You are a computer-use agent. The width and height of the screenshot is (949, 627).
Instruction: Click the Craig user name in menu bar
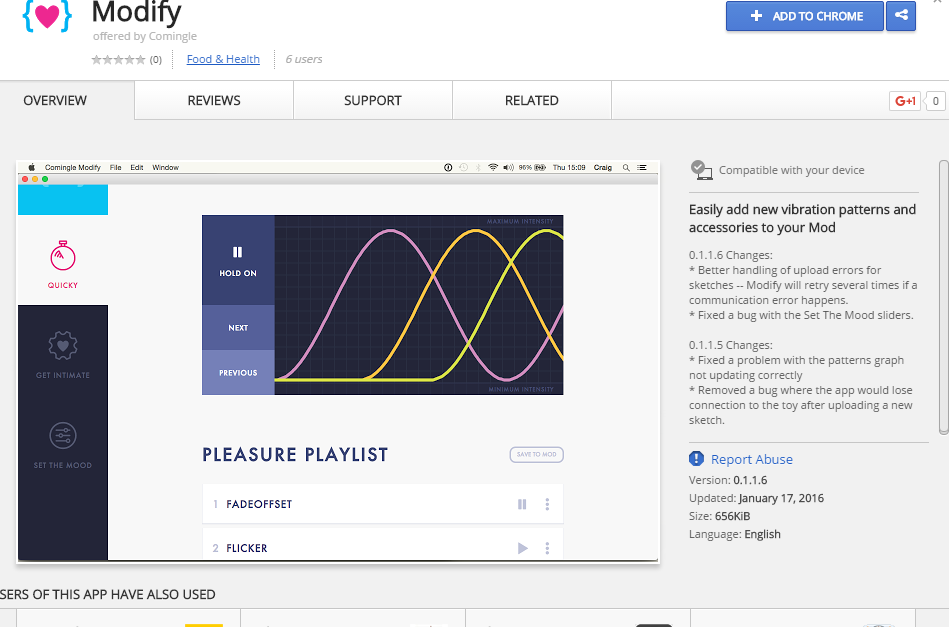coord(603,168)
